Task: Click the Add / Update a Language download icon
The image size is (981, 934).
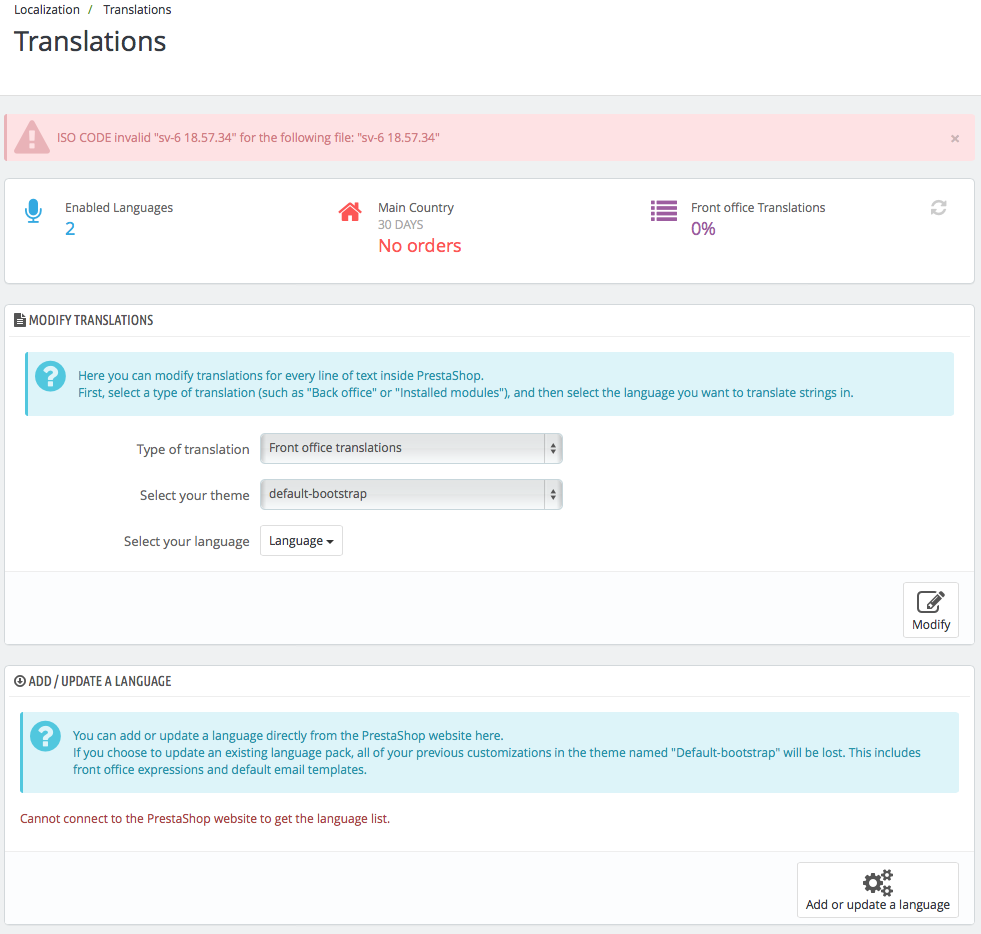Action: tap(20, 681)
